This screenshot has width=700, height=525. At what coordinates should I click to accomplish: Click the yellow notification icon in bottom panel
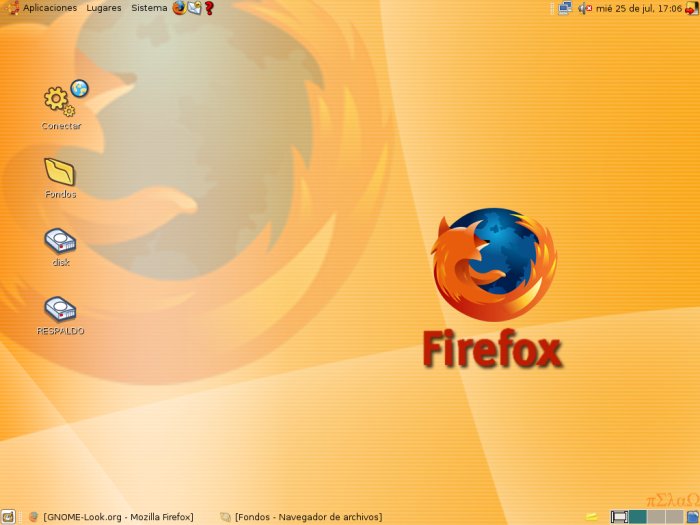click(592, 517)
